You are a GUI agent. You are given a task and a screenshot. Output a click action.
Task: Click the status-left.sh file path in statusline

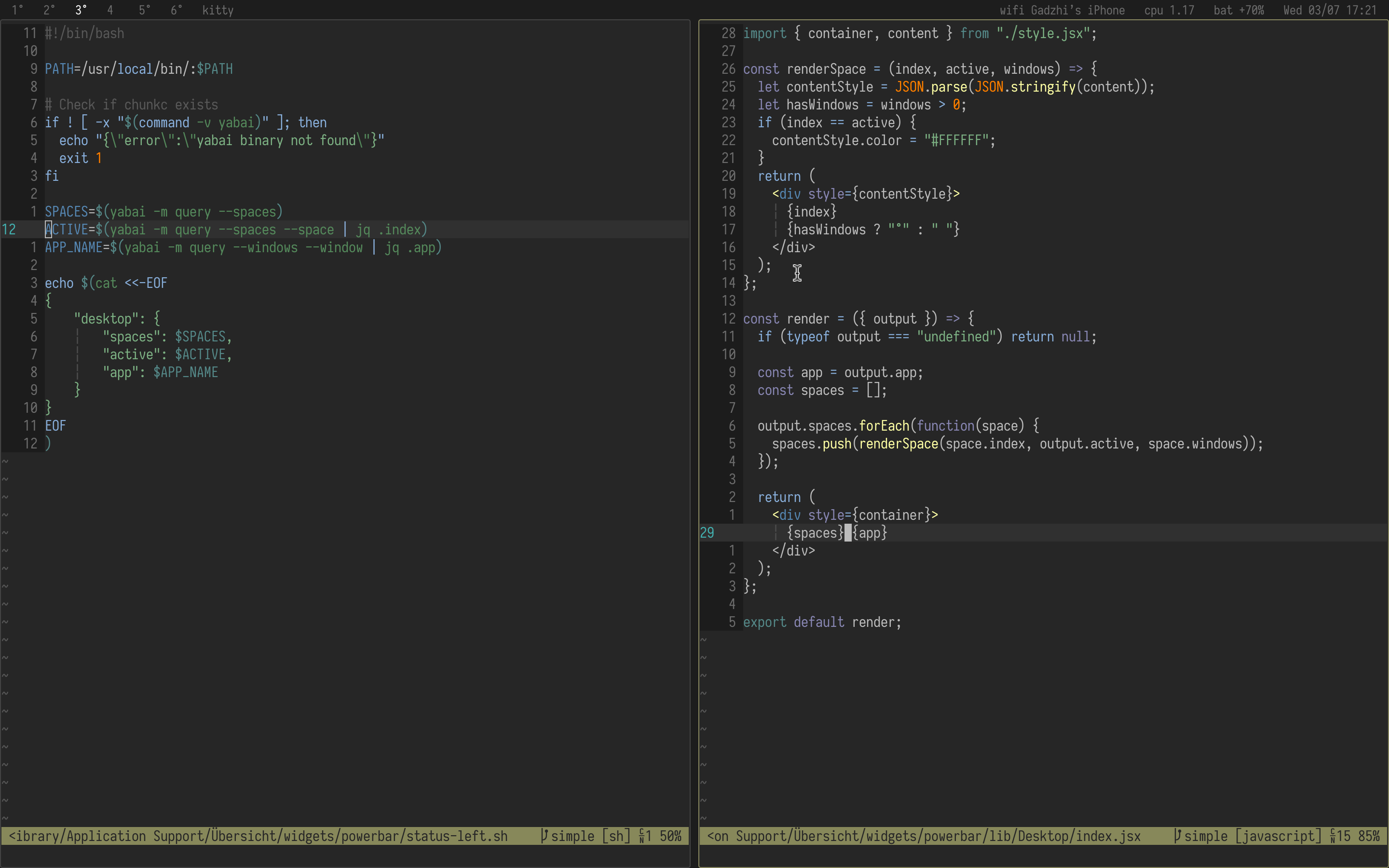pos(457,836)
